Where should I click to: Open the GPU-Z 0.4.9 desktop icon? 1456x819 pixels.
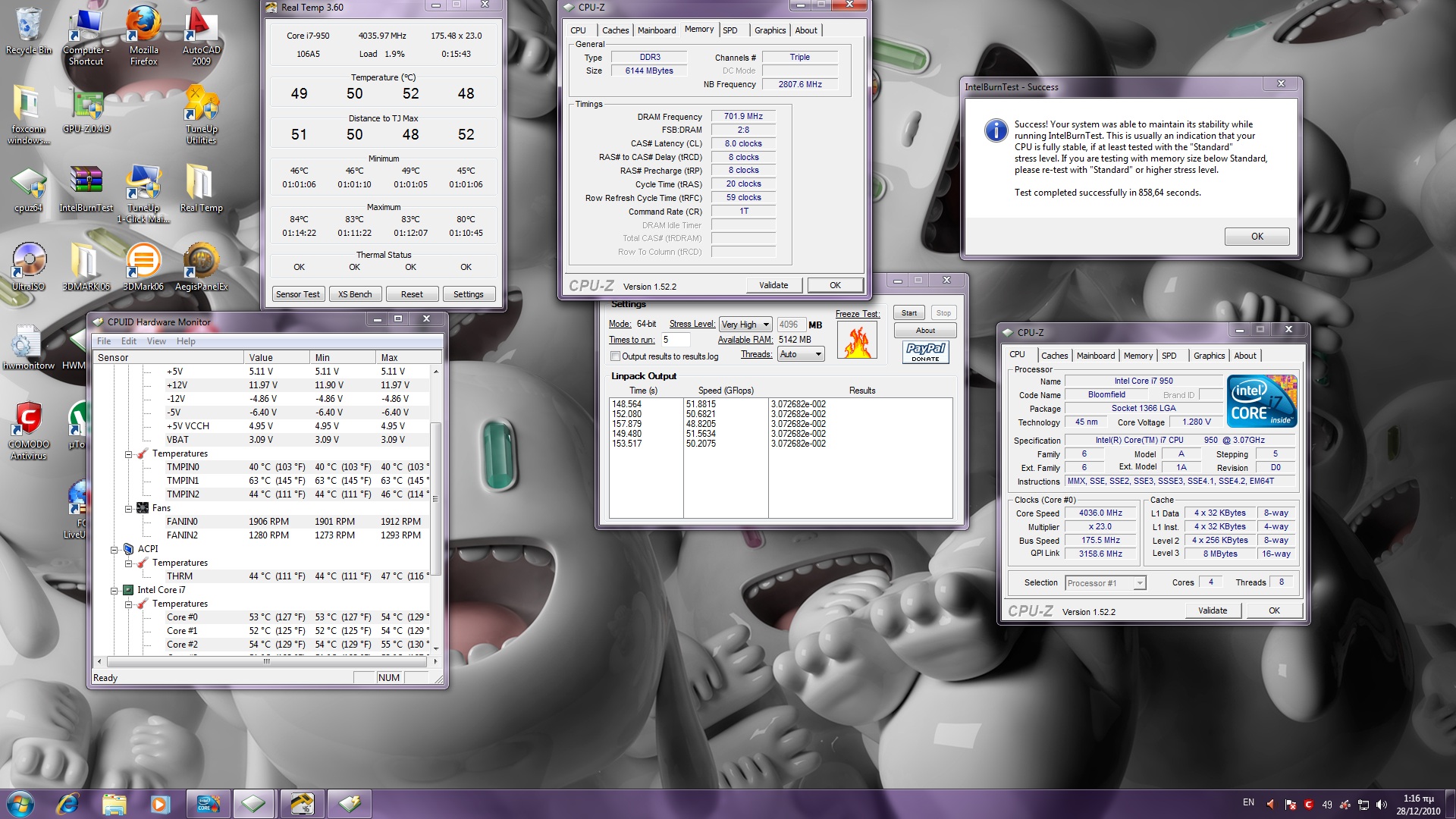point(86,111)
